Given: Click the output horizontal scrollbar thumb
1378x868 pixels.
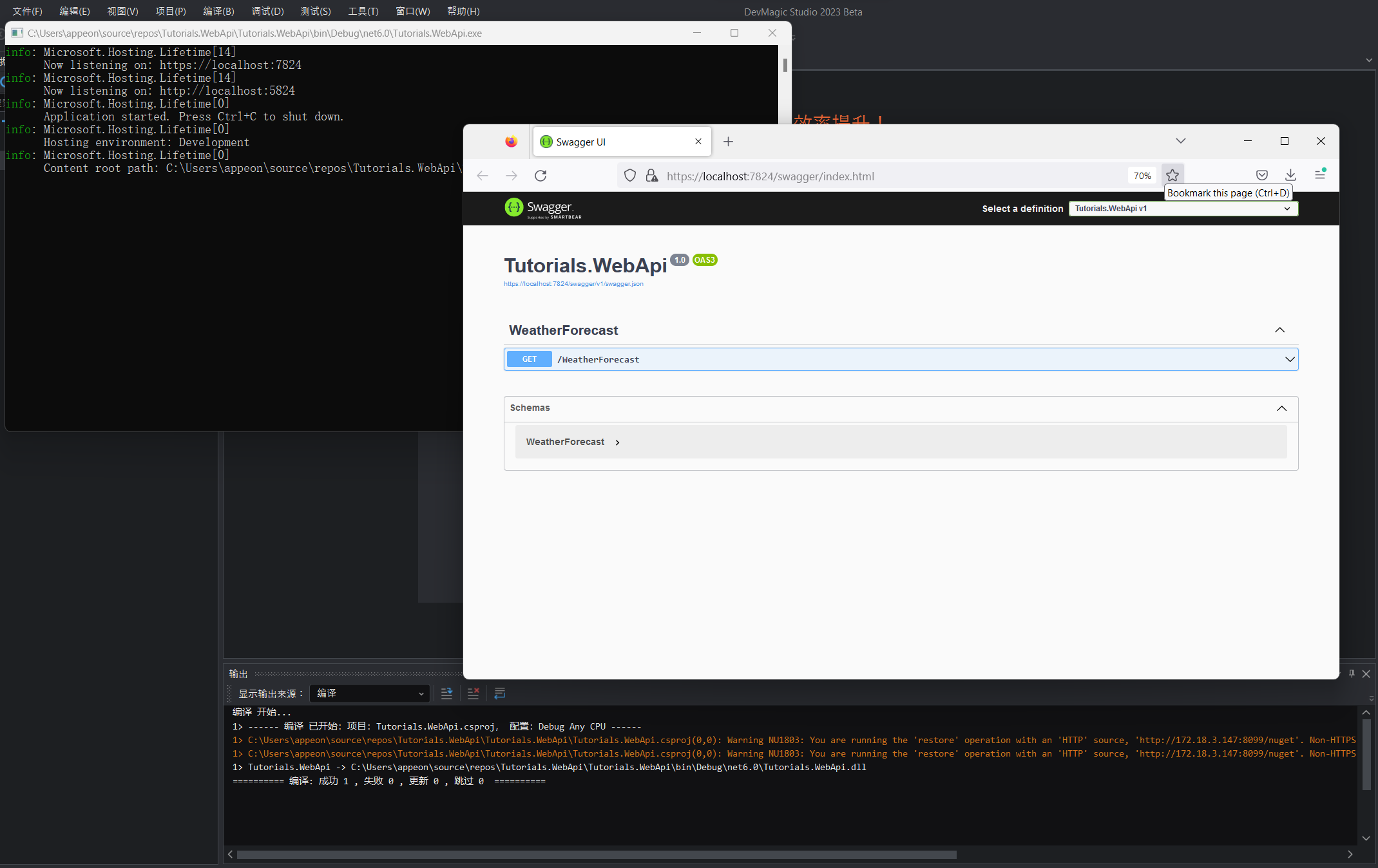Looking at the screenshot, I should 597,854.
